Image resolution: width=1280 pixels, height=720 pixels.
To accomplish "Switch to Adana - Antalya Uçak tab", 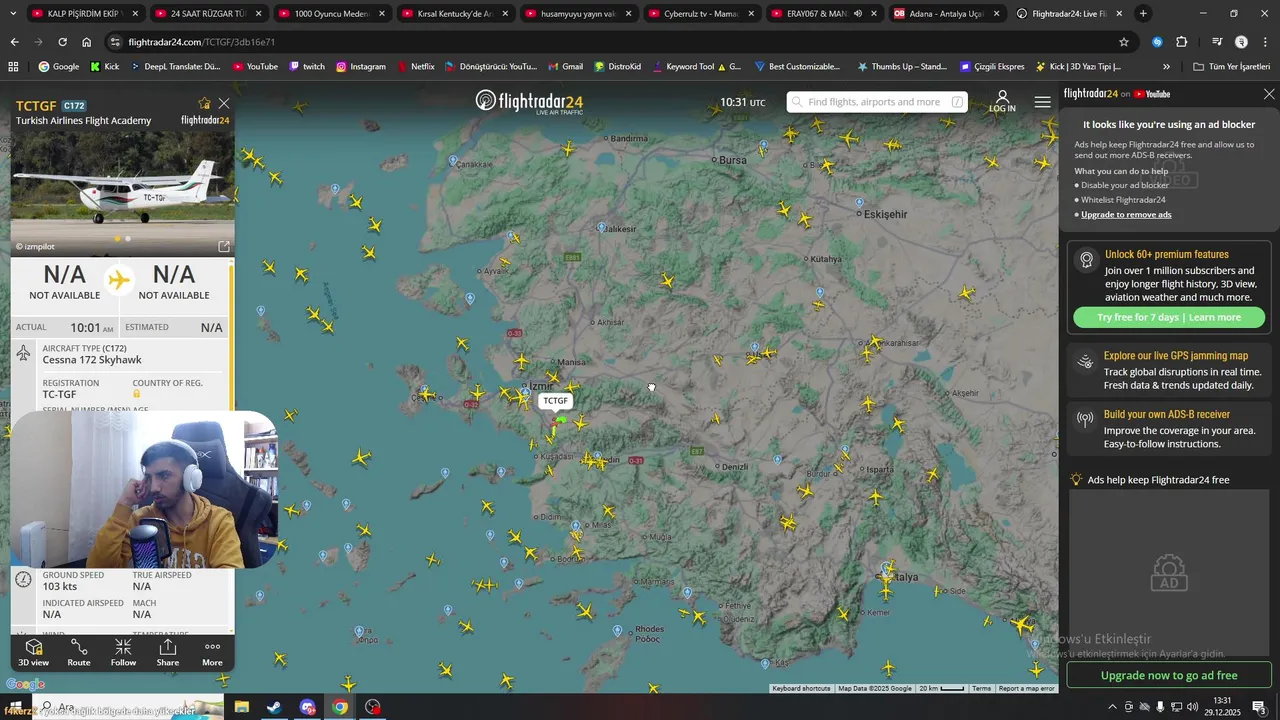I will [946, 14].
